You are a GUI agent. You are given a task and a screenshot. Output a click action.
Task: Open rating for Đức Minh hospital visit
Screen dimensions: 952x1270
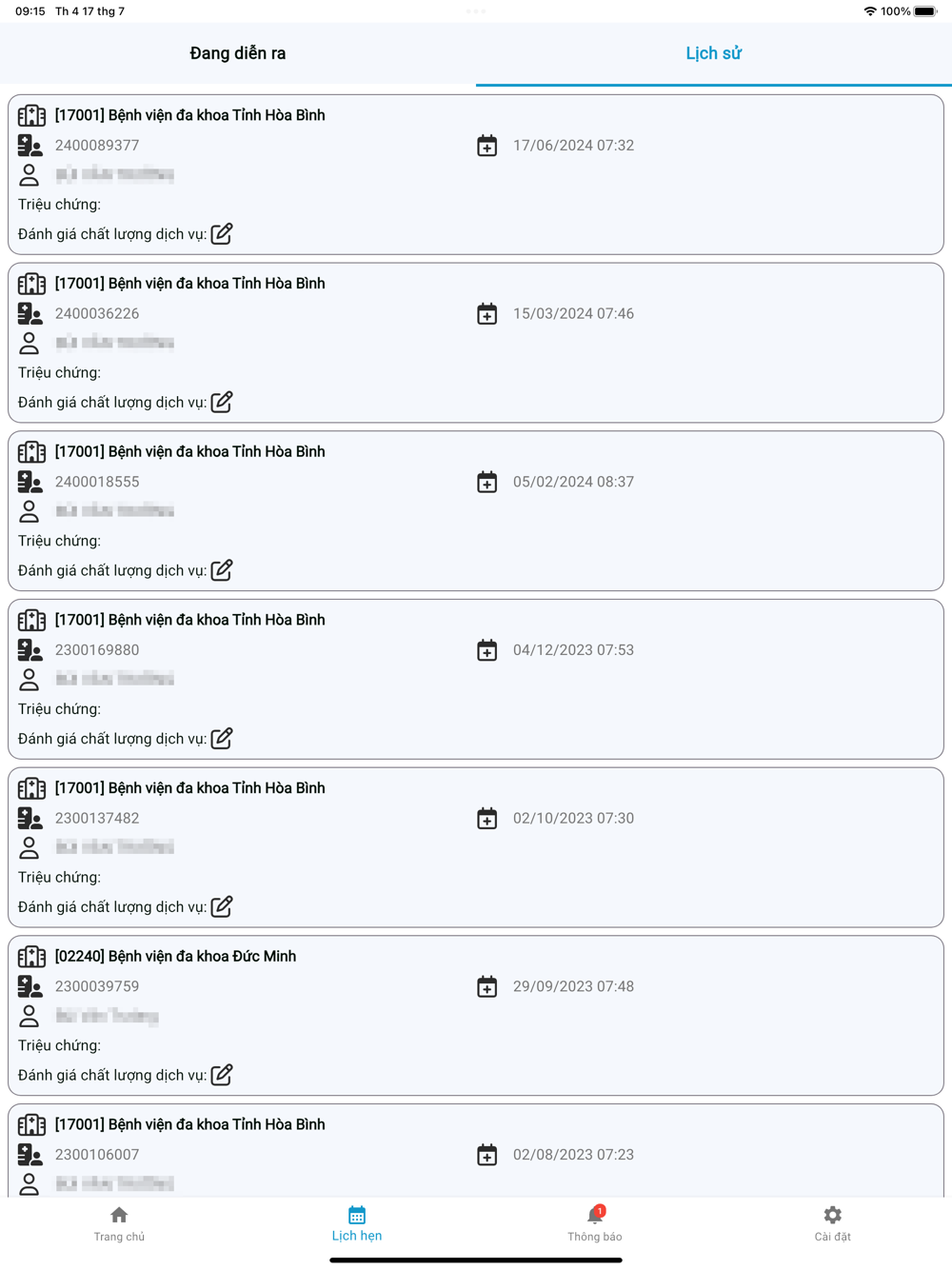point(222,1075)
